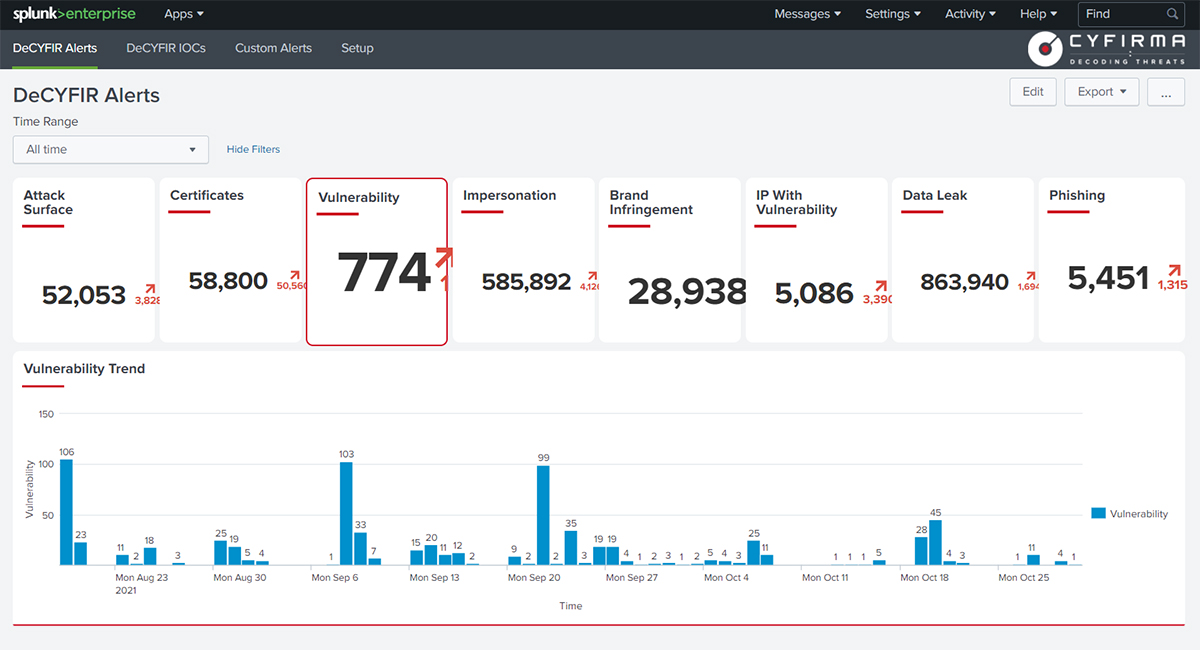1200x650 pixels.
Task: Click the bar labeled 99
Action: tap(543, 516)
